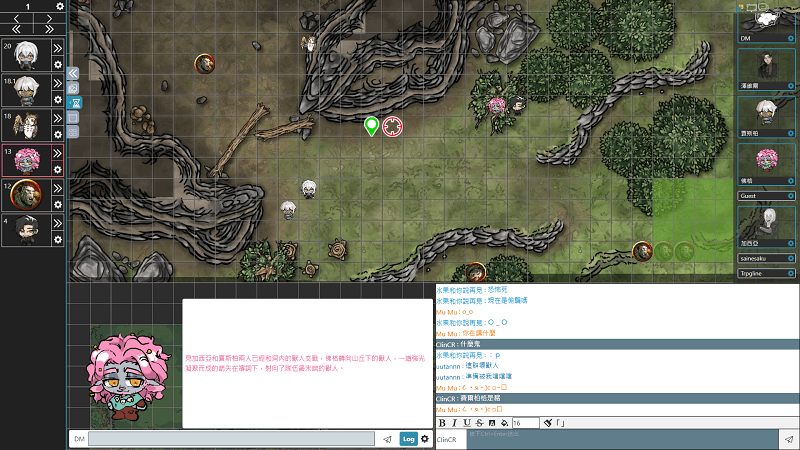Click the clear formatting brush icon
This screenshot has height=450, width=800.
547,423
